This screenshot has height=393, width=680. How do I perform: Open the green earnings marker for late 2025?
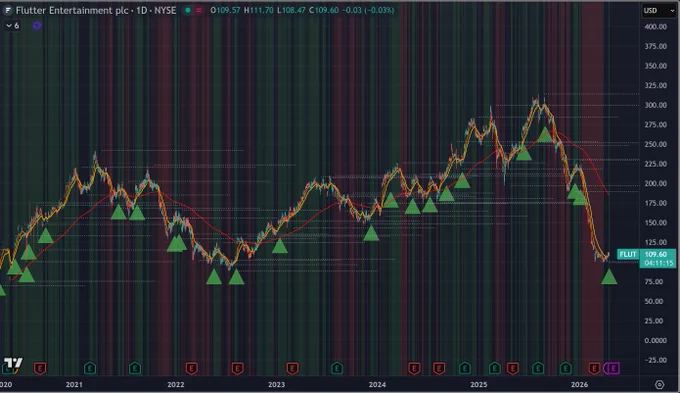coord(565,368)
